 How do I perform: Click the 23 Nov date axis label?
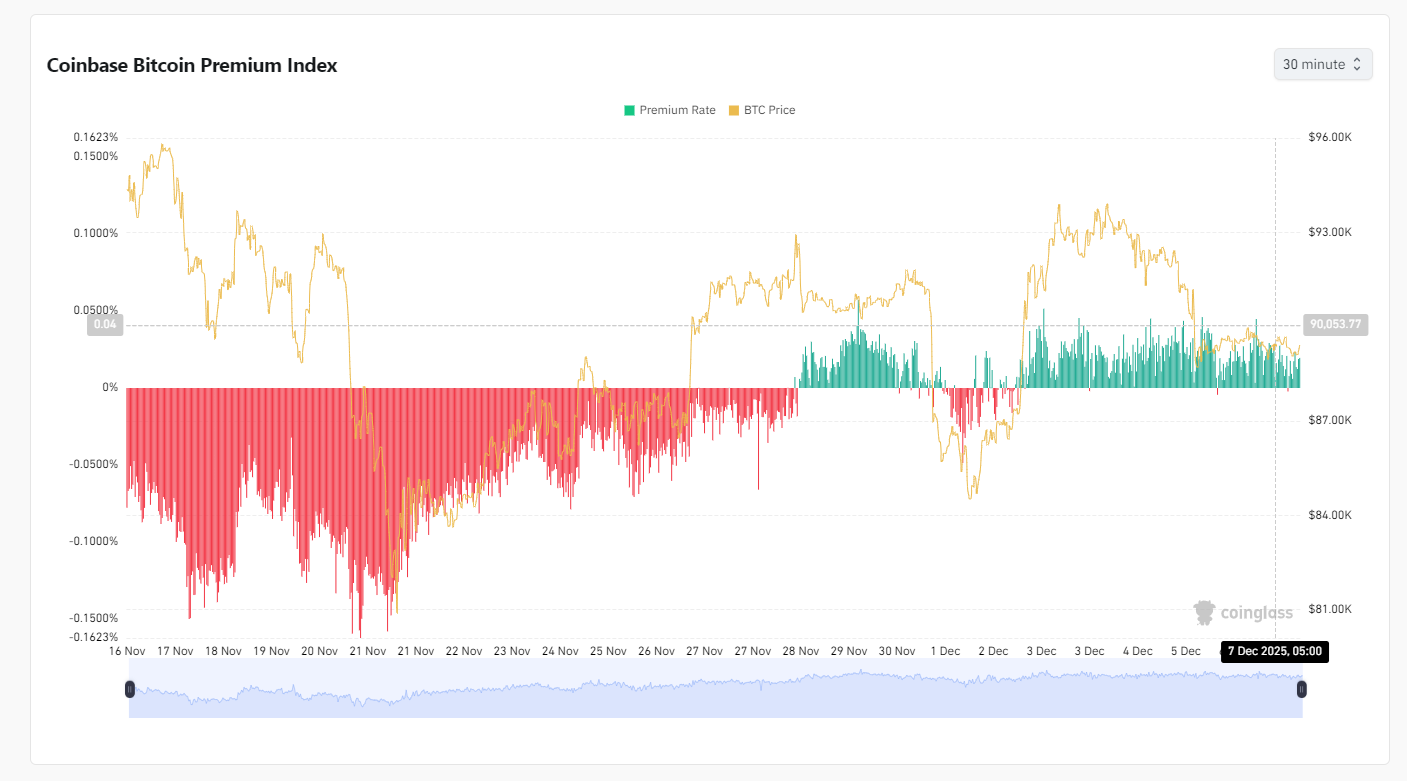[x=512, y=651]
